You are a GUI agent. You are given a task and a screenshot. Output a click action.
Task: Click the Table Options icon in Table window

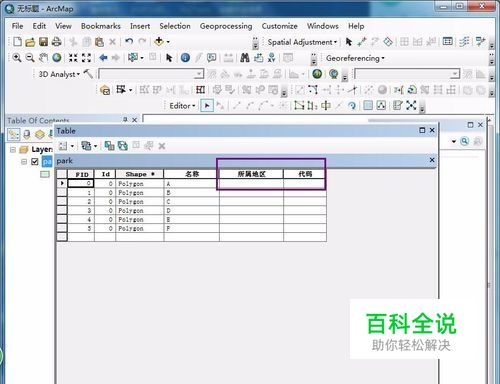[x=63, y=146]
